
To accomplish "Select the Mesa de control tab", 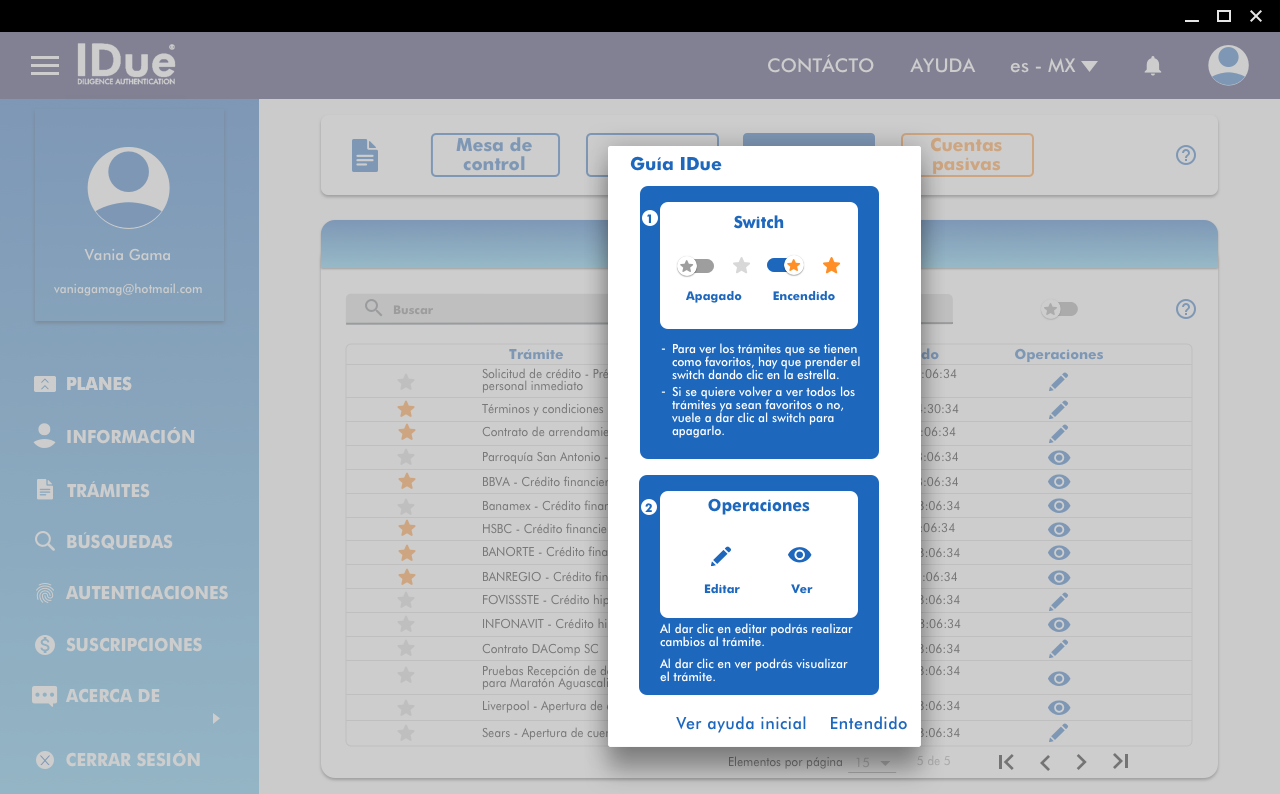I will point(495,155).
